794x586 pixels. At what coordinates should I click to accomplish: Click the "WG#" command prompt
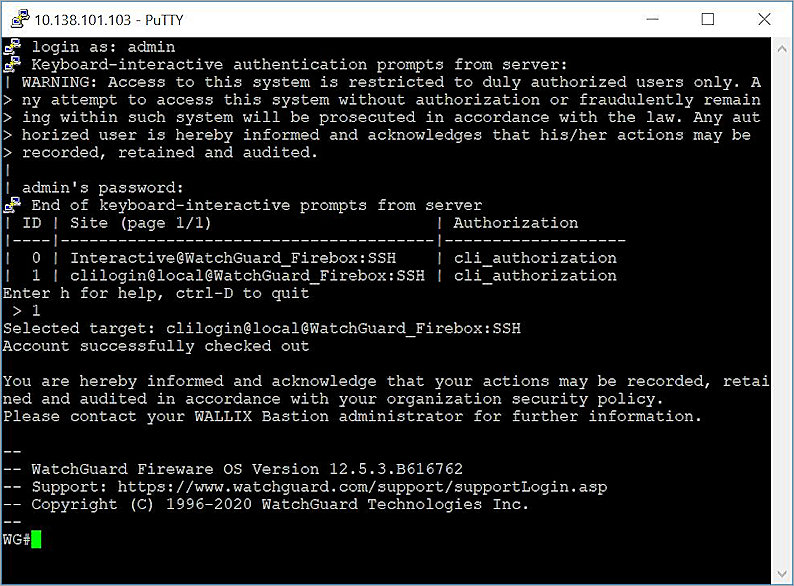click(x=15, y=540)
